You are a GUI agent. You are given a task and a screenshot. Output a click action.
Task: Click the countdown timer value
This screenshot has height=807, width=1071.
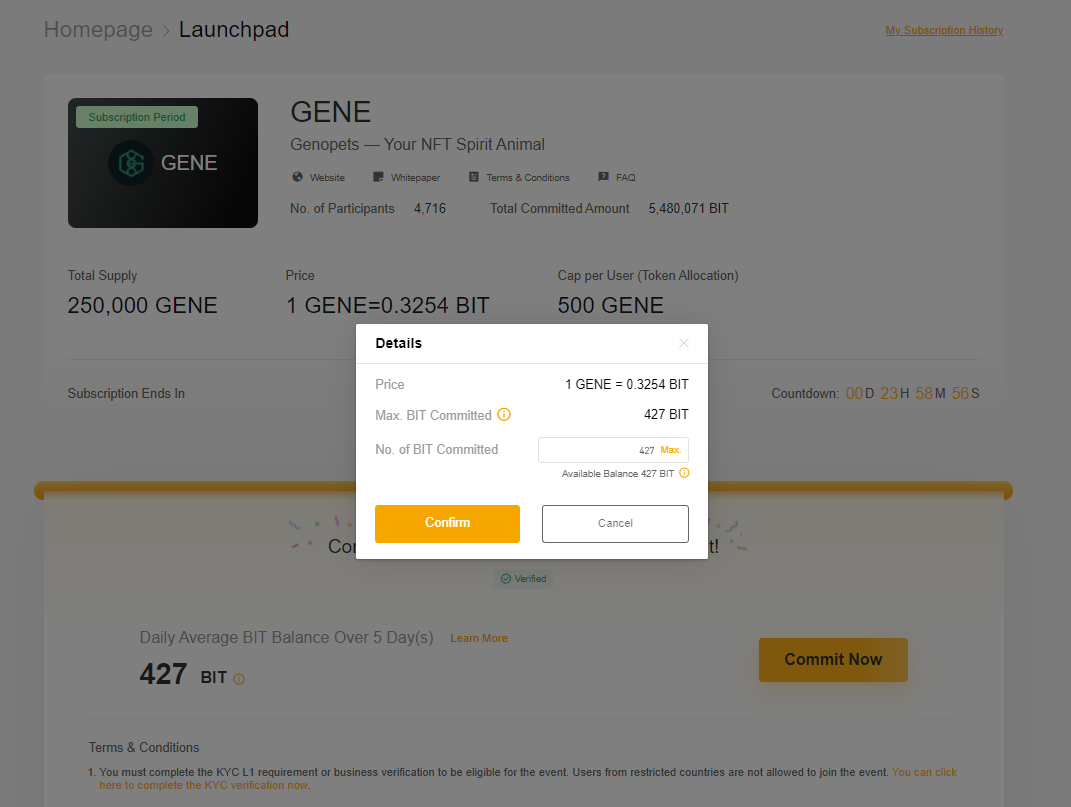(x=913, y=394)
